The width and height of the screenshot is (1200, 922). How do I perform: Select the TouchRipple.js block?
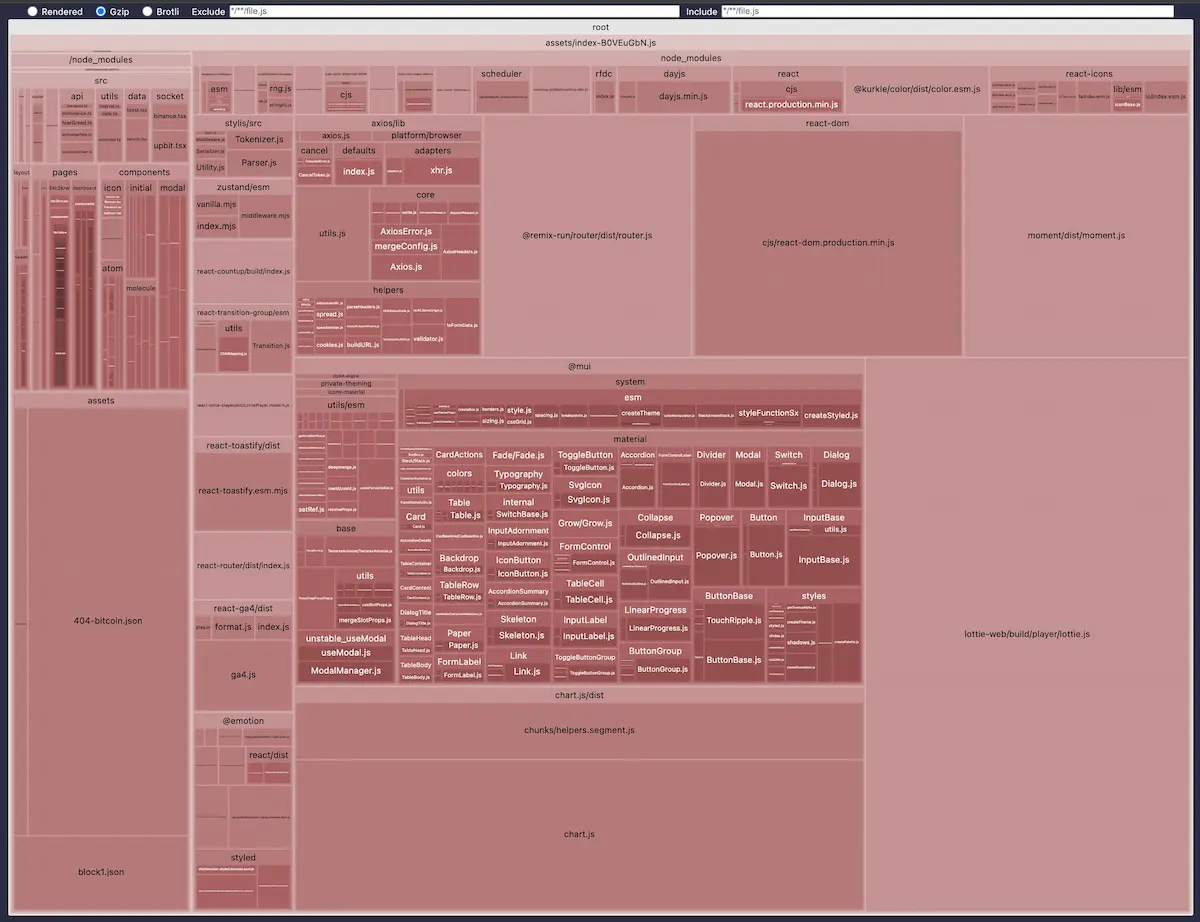point(734,620)
